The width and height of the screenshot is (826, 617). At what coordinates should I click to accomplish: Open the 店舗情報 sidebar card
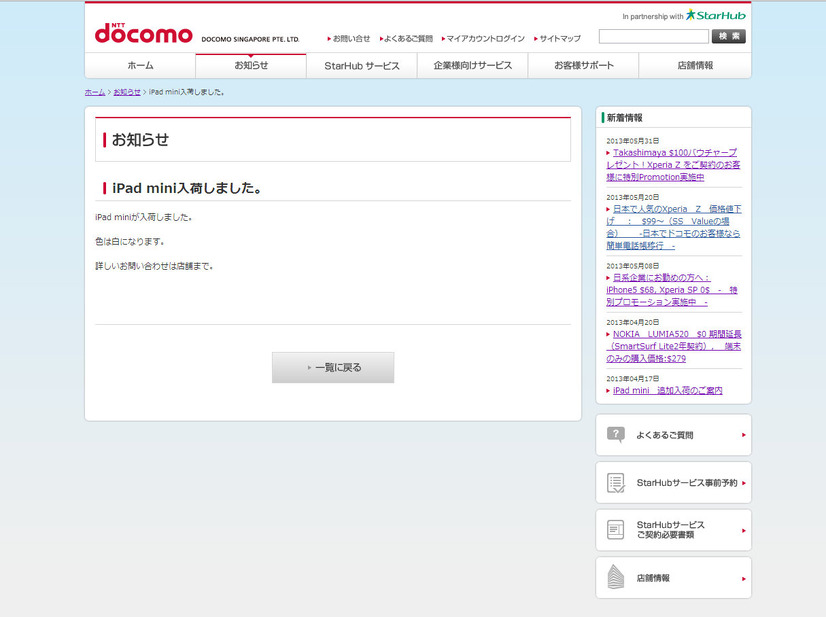click(x=673, y=577)
